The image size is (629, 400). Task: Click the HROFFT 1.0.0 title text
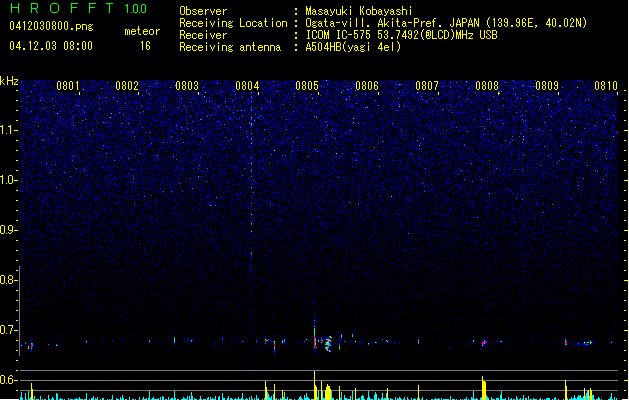[x=78, y=8]
